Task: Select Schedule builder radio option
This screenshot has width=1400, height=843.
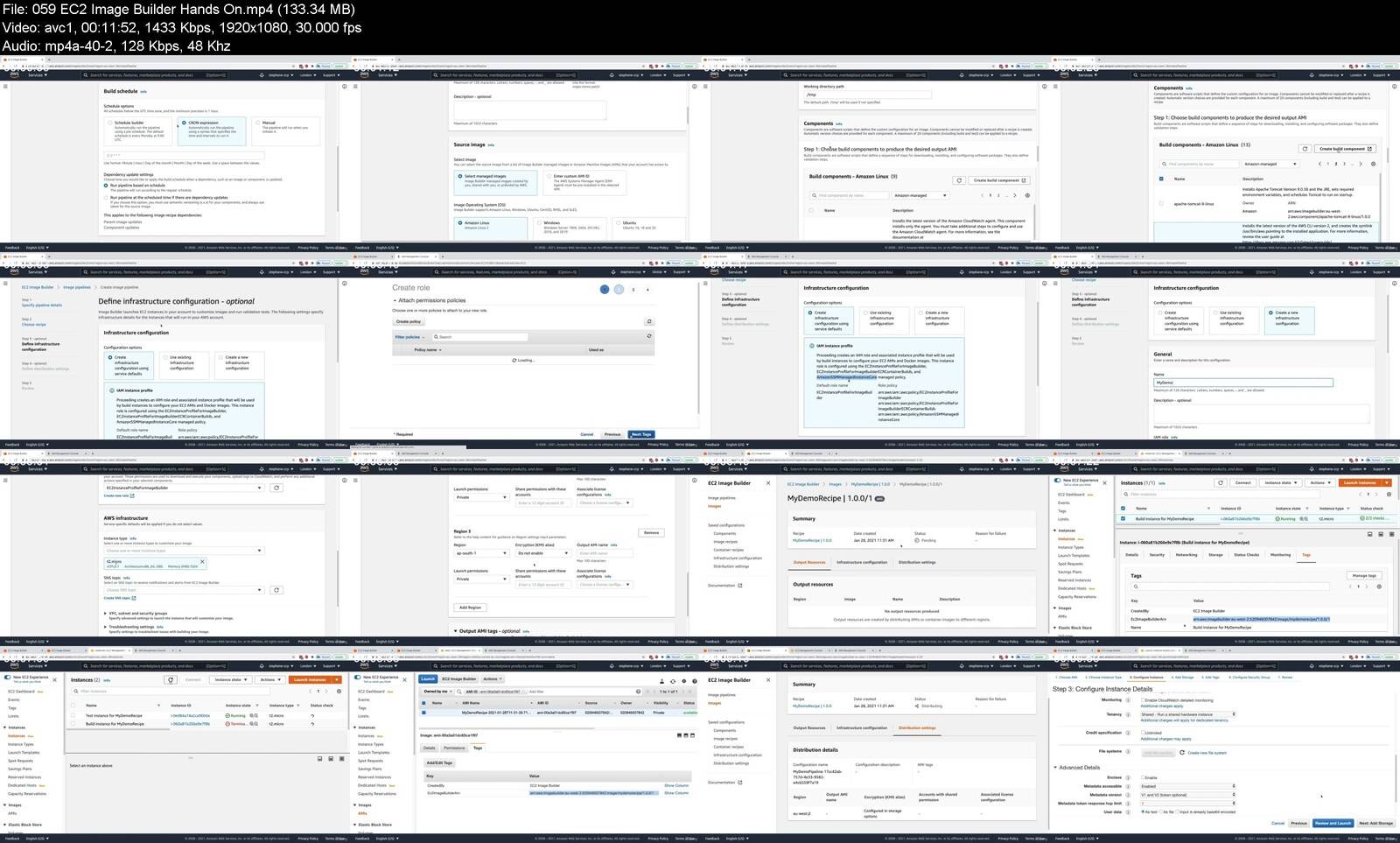Action: click(110, 123)
